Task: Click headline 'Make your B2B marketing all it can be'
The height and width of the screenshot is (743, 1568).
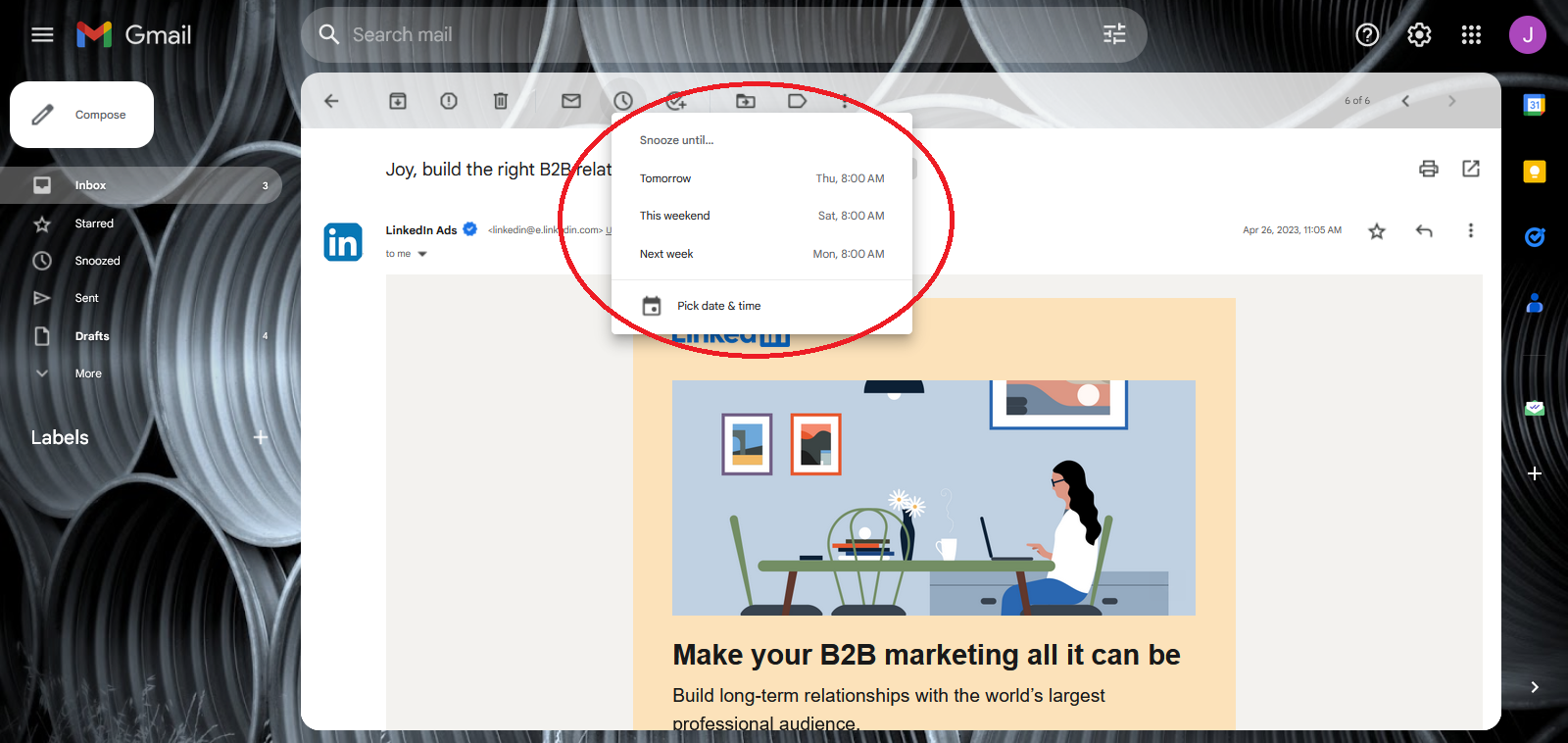Action: coord(926,655)
